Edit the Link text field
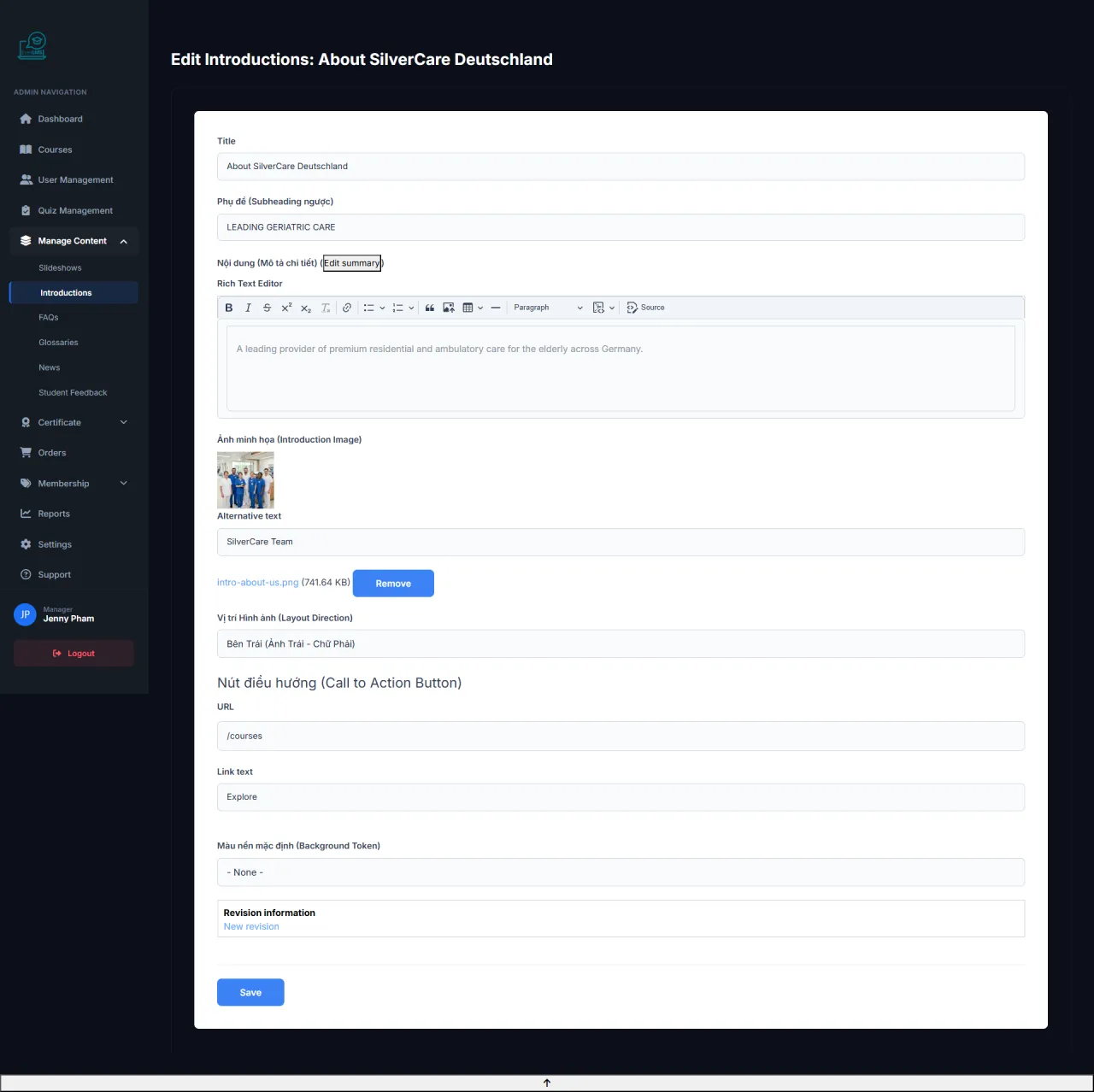 coord(621,797)
